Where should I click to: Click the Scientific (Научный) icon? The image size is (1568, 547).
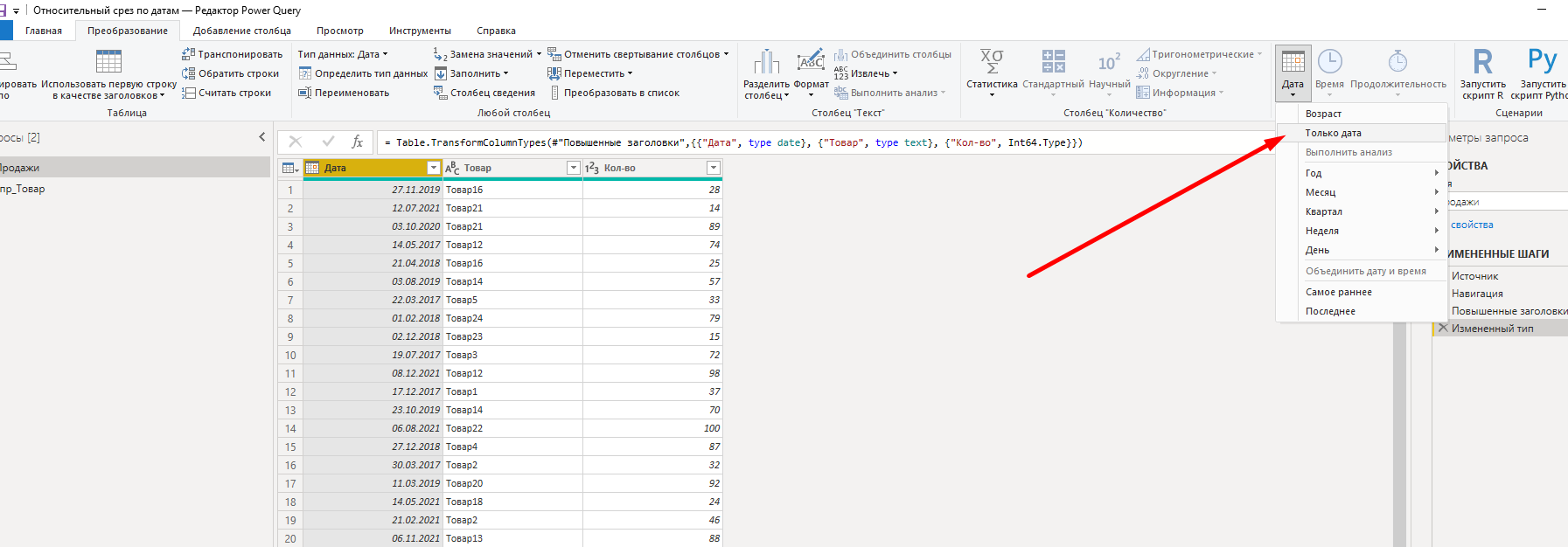click(x=1109, y=62)
